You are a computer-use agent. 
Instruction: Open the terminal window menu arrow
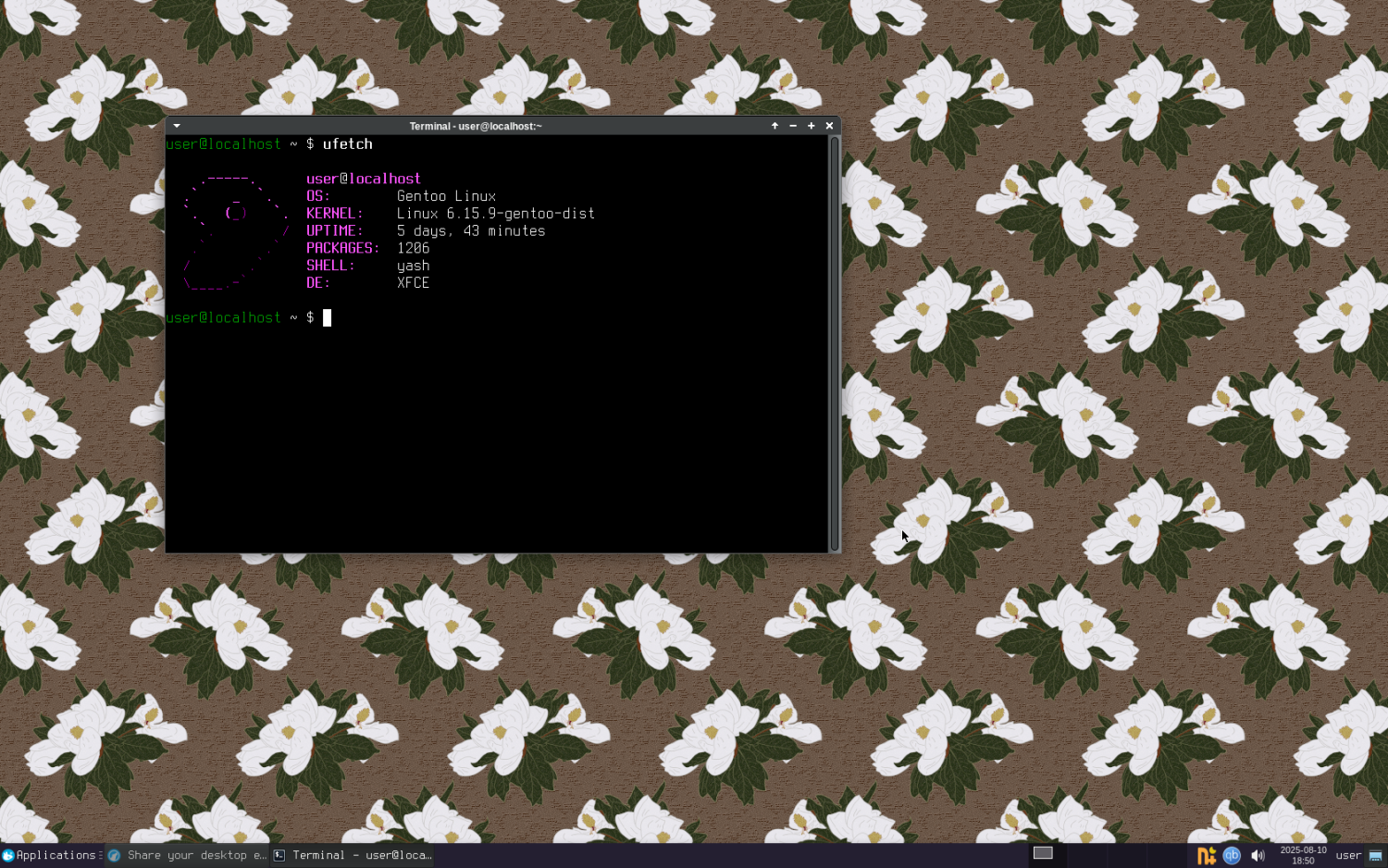pyautogui.click(x=176, y=126)
